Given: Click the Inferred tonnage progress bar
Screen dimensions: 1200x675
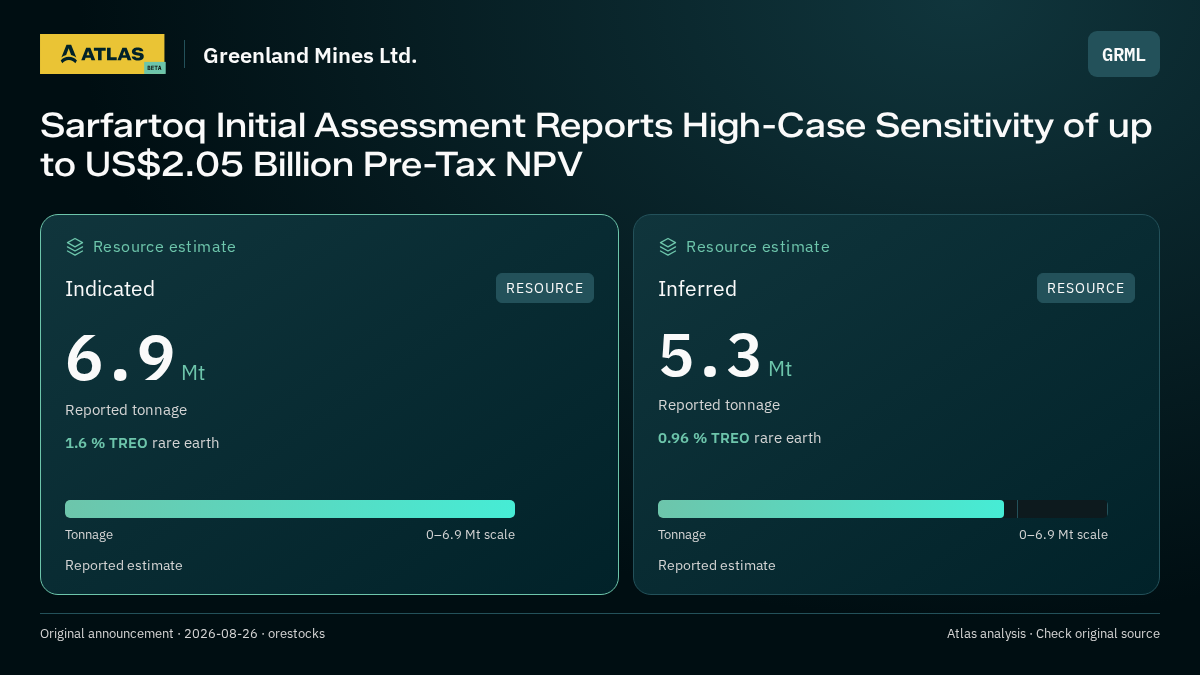Looking at the screenshot, I should point(883,509).
